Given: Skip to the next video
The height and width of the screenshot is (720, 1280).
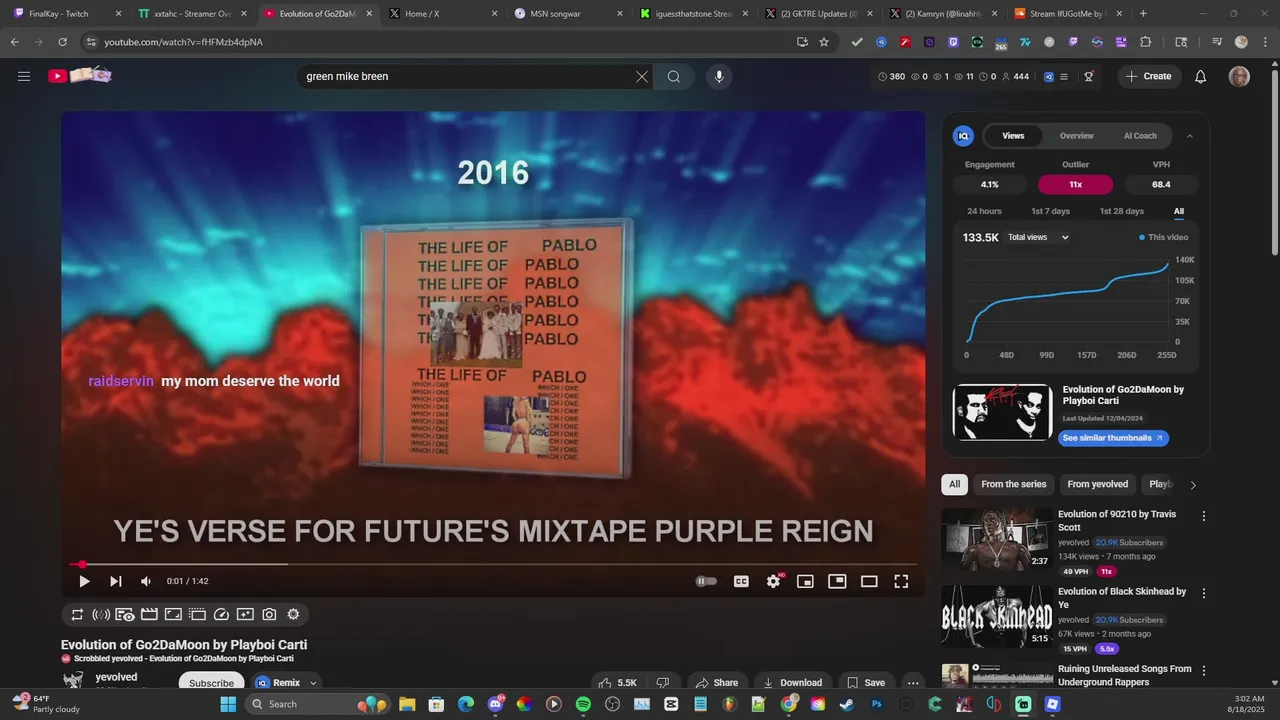Looking at the screenshot, I should click(x=115, y=581).
